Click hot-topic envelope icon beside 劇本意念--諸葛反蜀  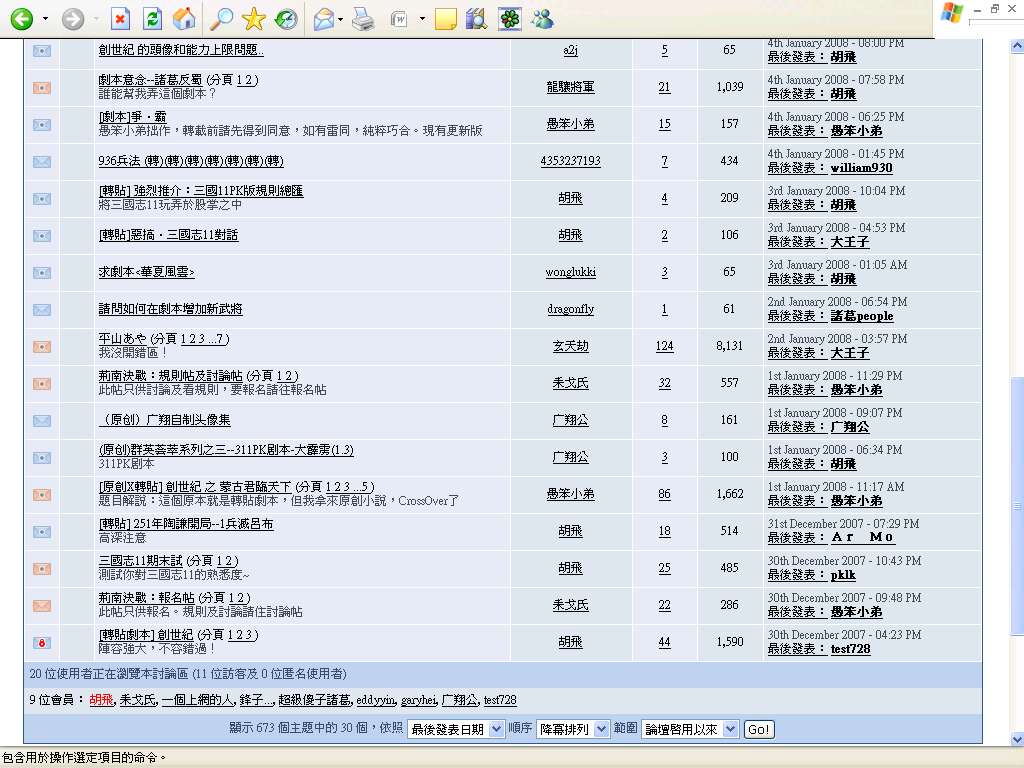(x=42, y=88)
